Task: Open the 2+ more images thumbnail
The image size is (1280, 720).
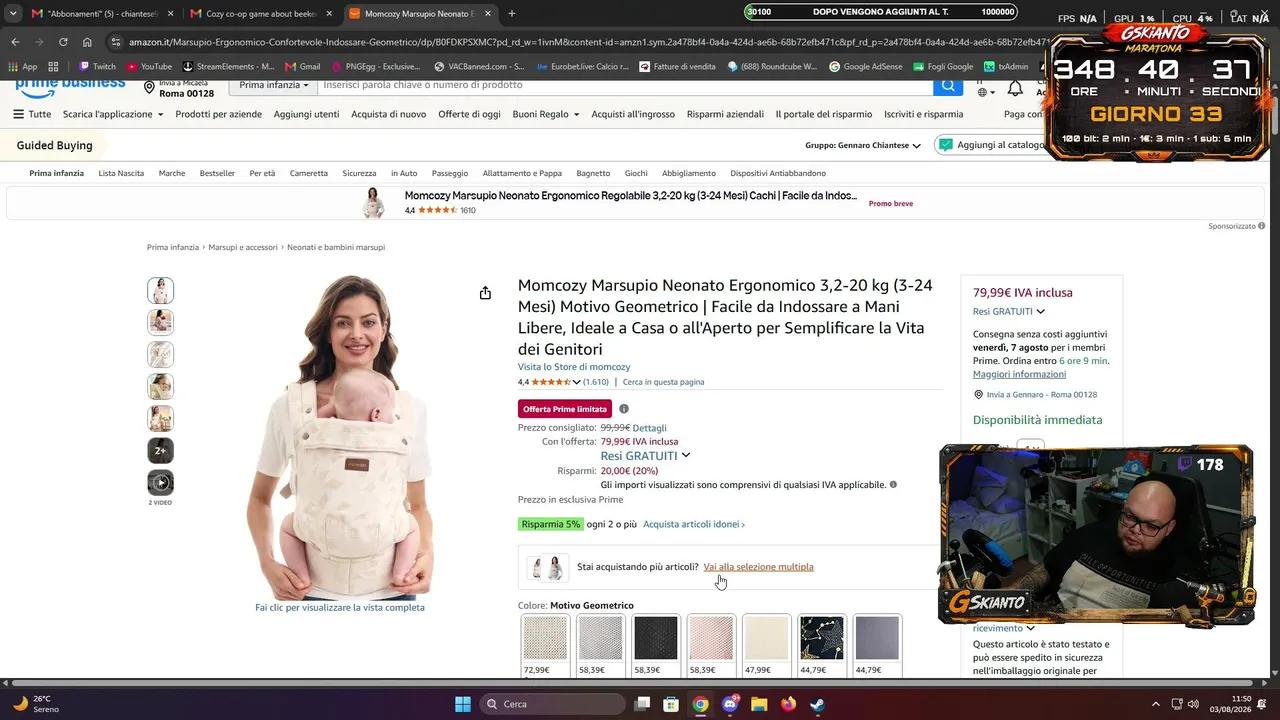Action: tap(160, 451)
